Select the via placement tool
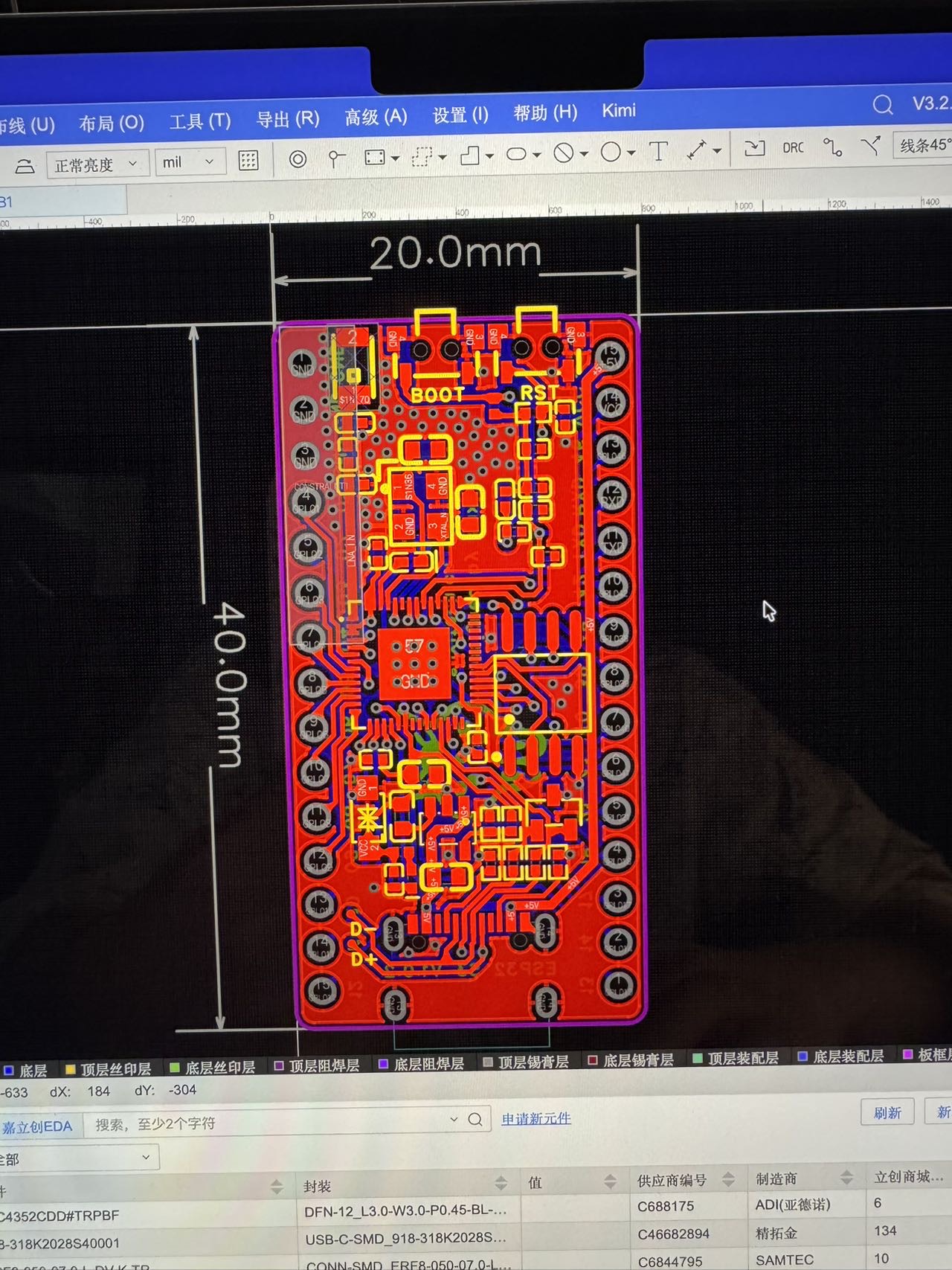This screenshot has height=1270, width=952. coord(297,159)
